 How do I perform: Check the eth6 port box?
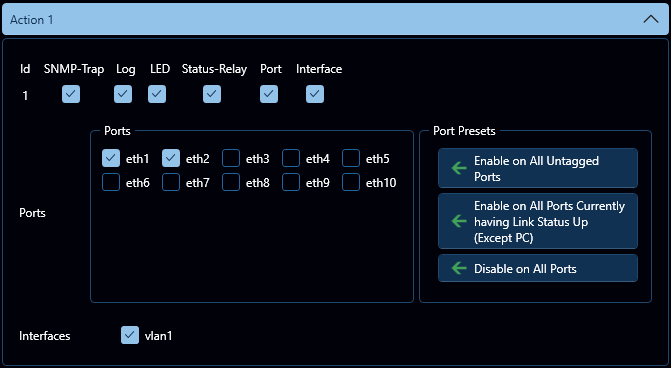111,182
